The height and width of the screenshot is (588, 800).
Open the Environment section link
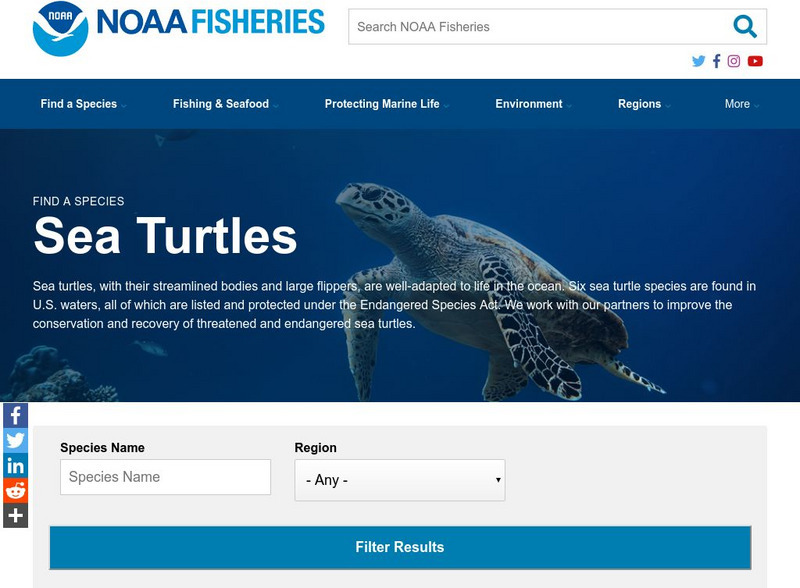click(x=528, y=104)
